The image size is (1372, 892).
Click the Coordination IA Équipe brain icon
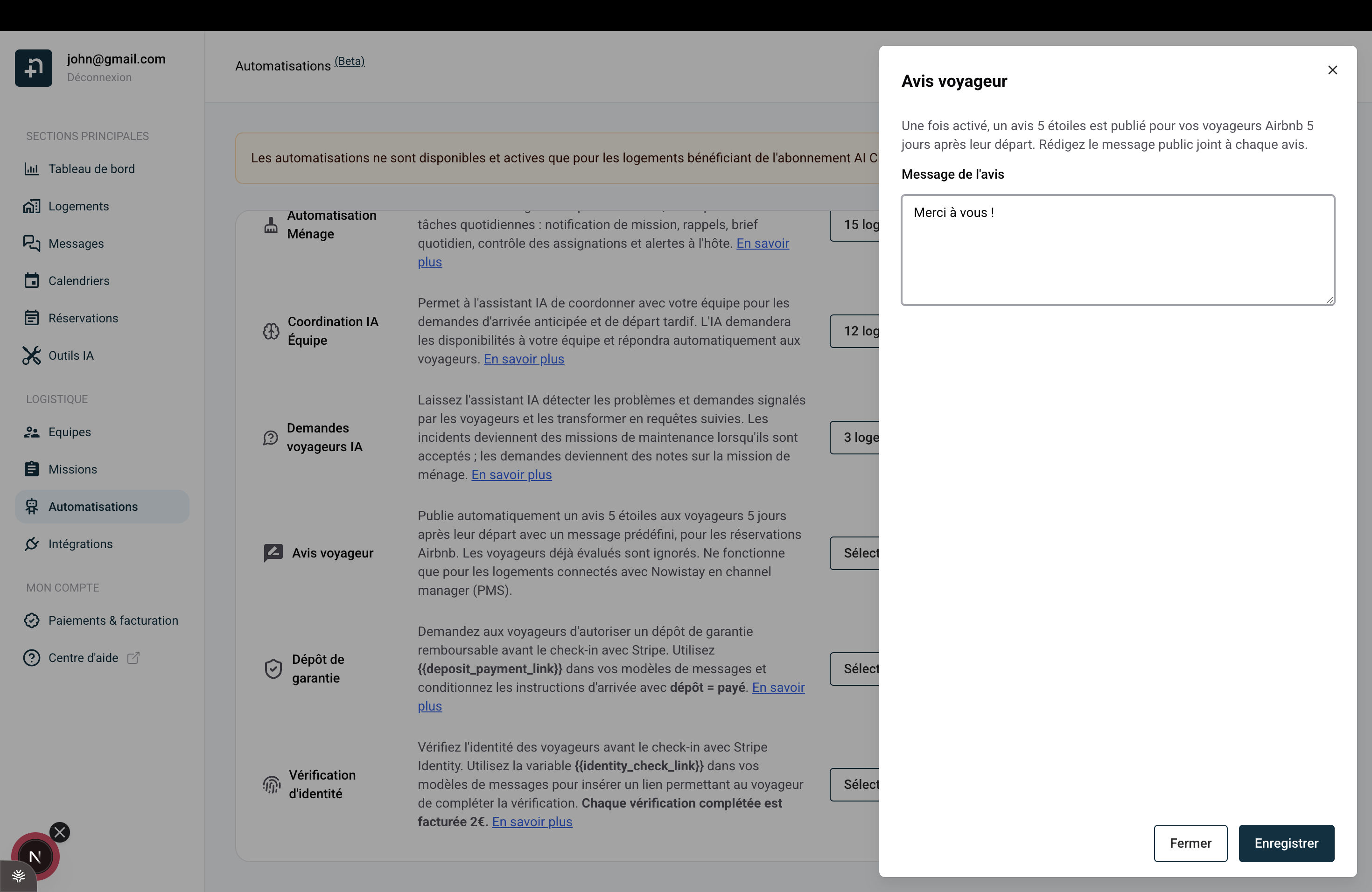(271, 331)
